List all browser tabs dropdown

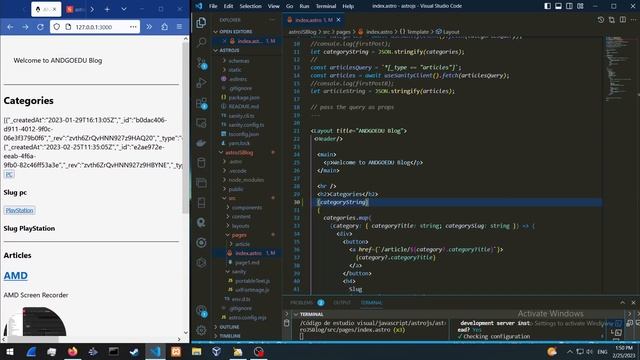coord(124,9)
